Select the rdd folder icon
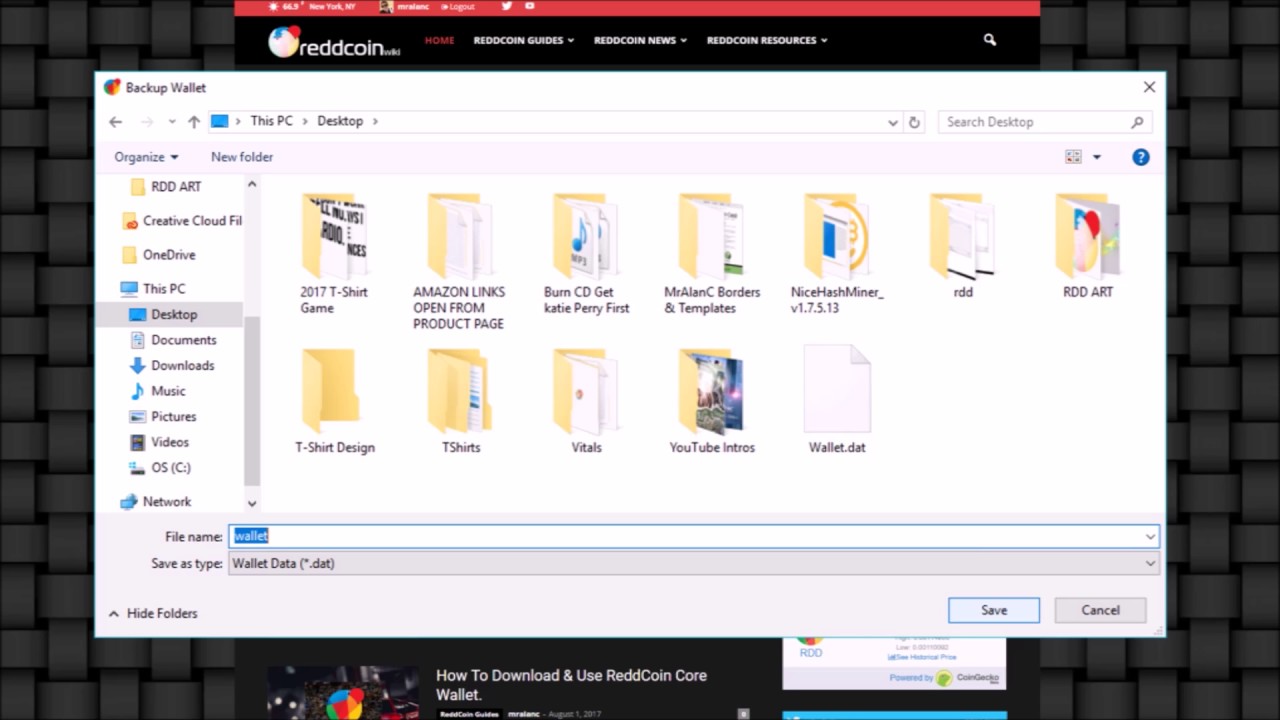Image resolution: width=1280 pixels, height=720 pixels. 962,237
